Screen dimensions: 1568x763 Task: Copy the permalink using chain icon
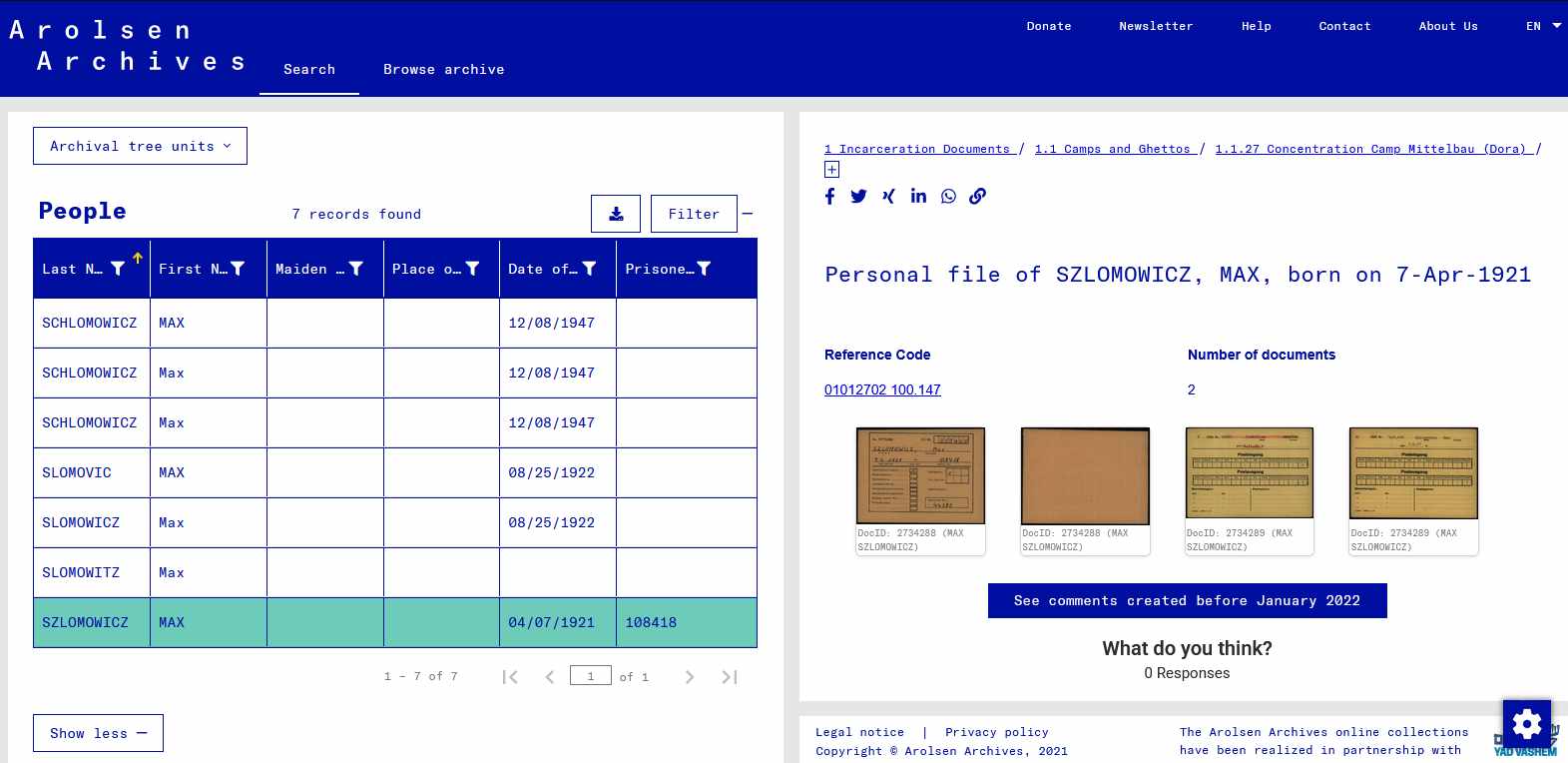coord(978,197)
